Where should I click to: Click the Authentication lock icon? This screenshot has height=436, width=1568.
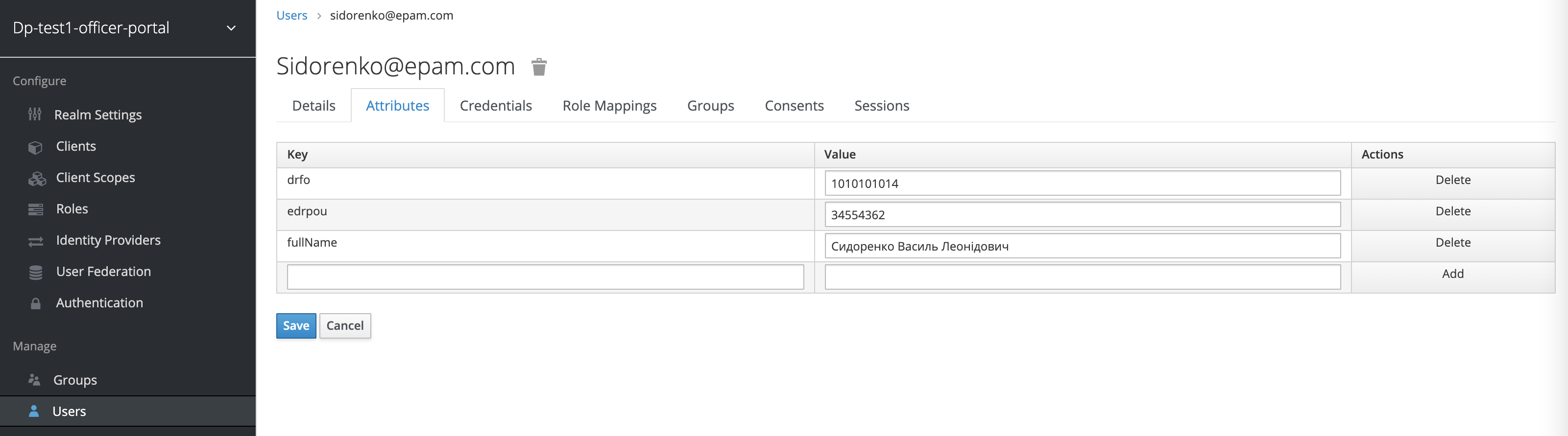pos(35,303)
